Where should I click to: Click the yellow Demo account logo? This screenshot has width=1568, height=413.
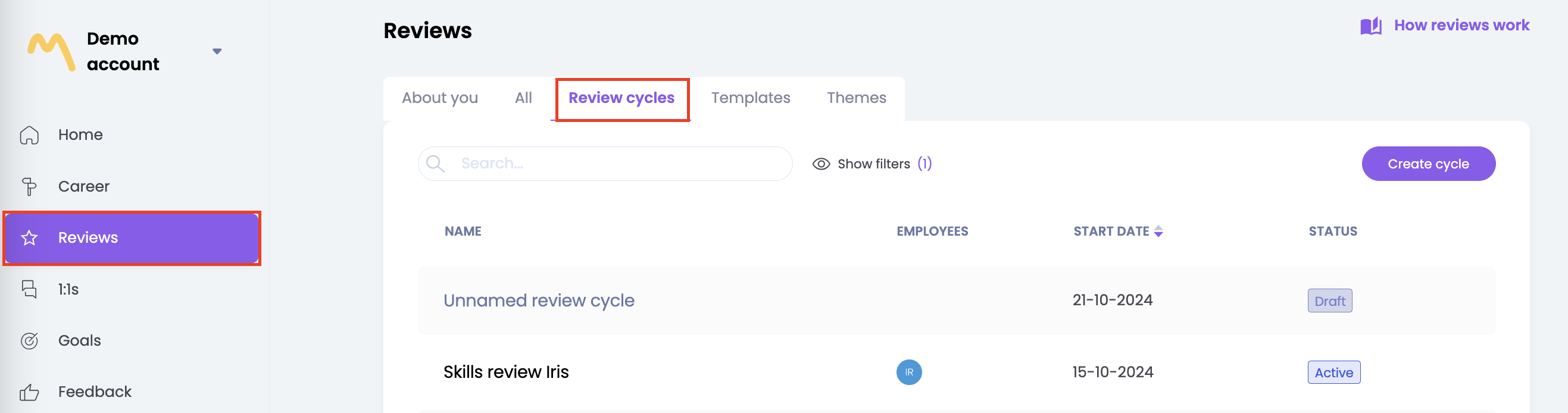coord(52,52)
